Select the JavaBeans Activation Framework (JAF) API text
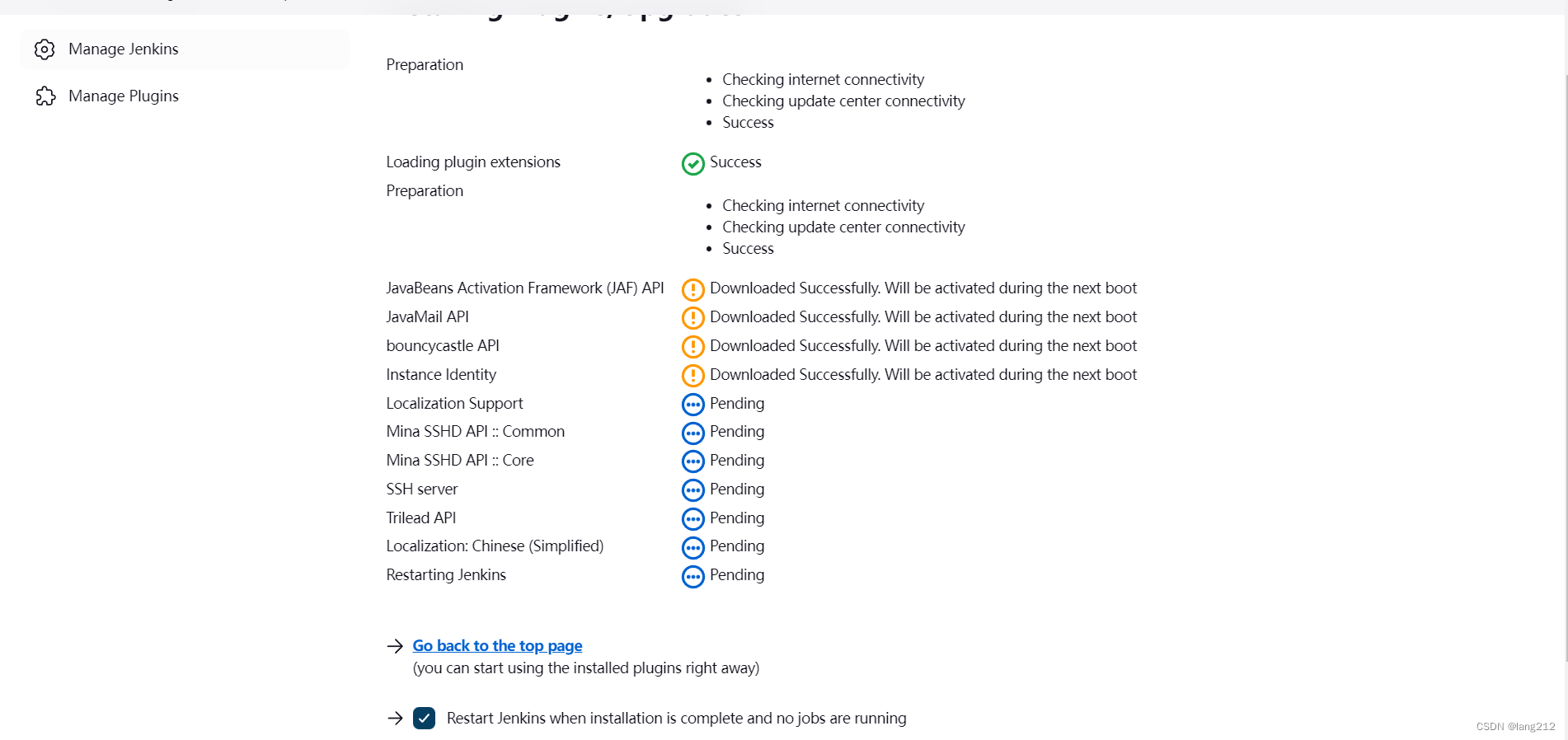Screen dimensions: 1568x740 525,288
